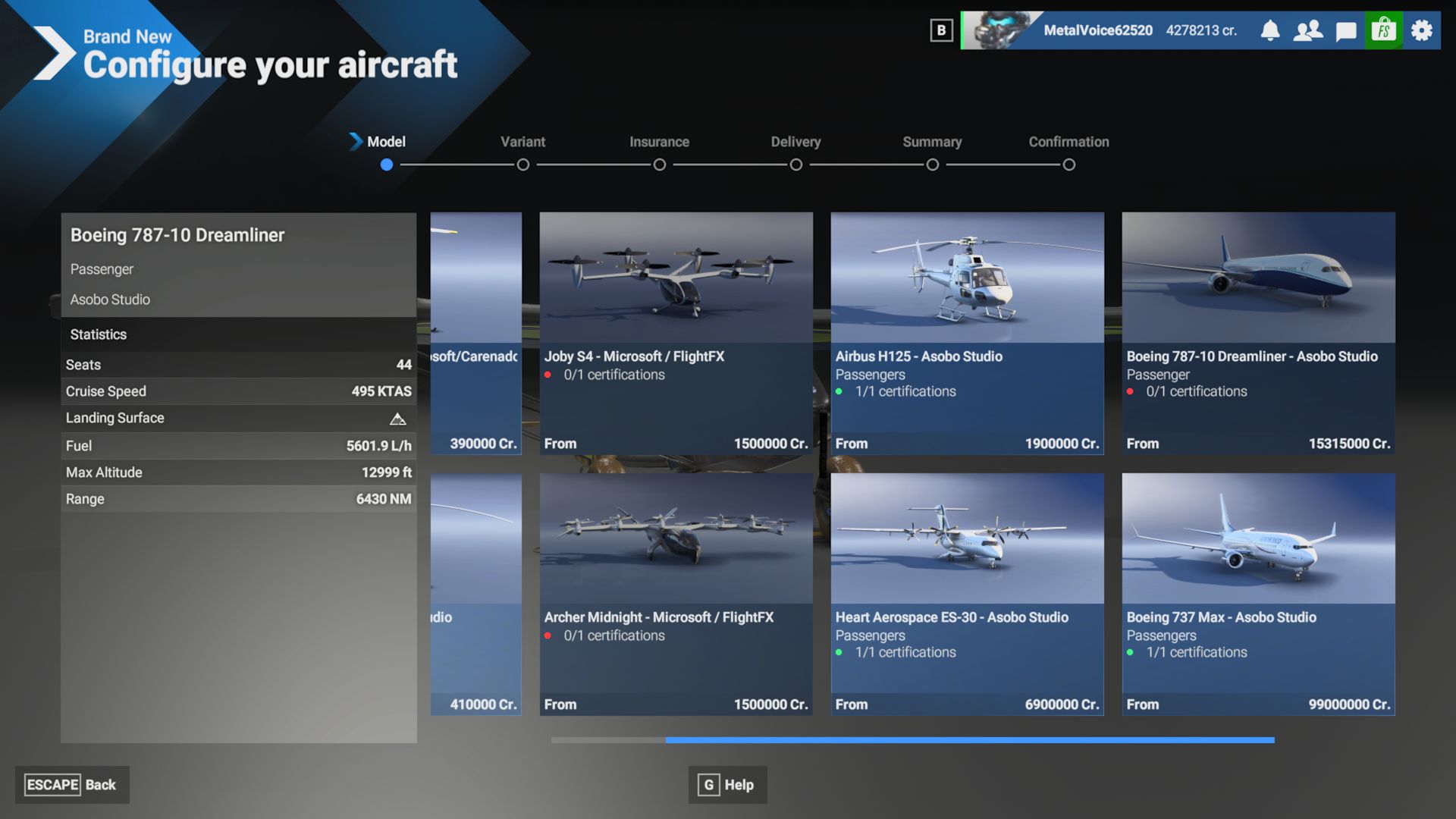Select the Insurance step circle
Screen dimensions: 1456x819
pyautogui.click(x=660, y=165)
